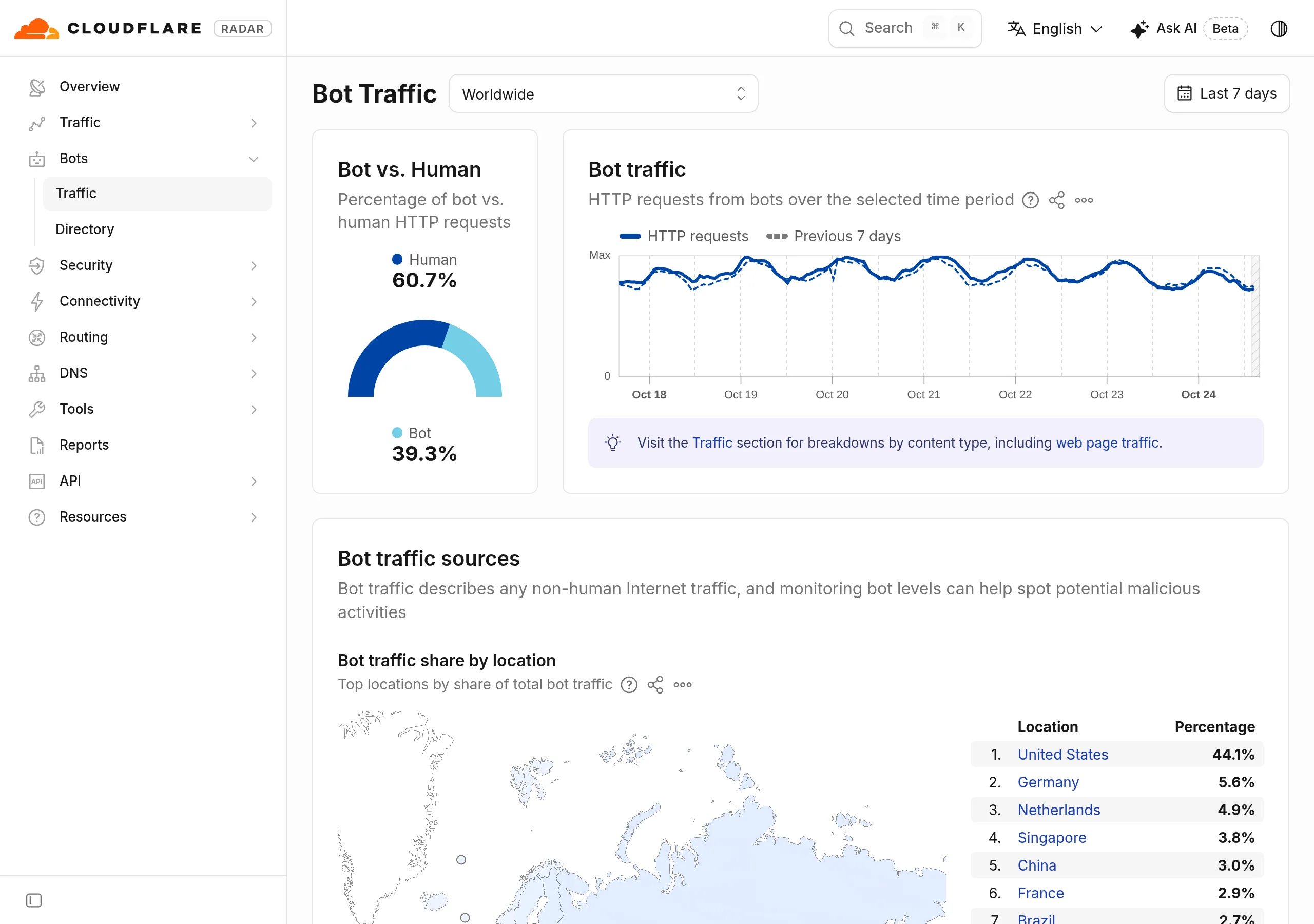1314x924 pixels.
Task: Click the Routing icon
Action: pyautogui.click(x=36, y=338)
